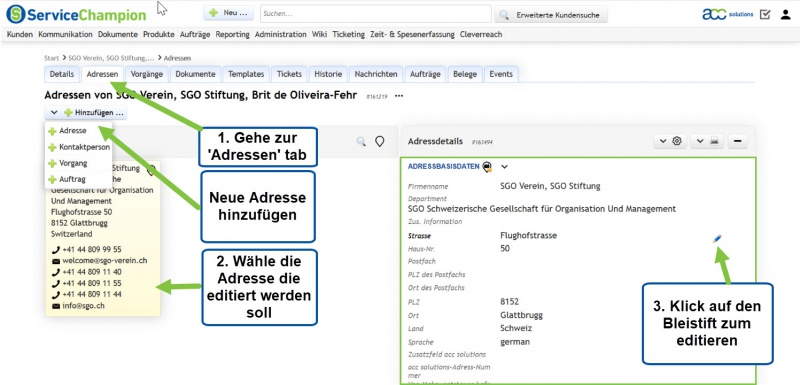800x385 pixels.
Task: Open the gear settings dropdown in Adressdetails
Action: tap(671, 141)
